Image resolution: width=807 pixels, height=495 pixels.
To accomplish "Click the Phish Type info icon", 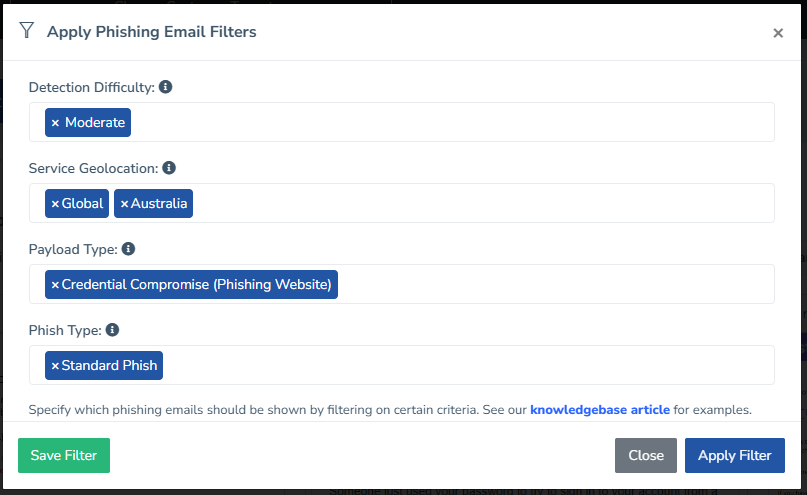I will 113,329.
